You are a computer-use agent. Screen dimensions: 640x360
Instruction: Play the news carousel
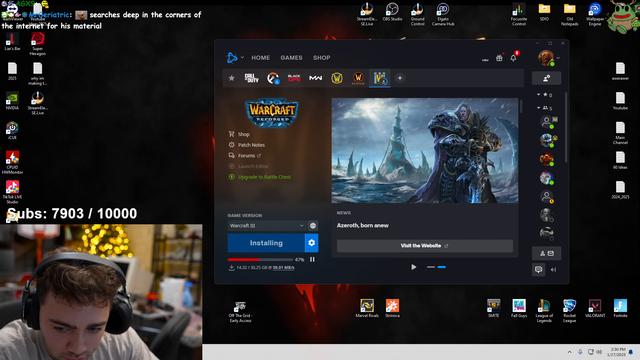[413, 267]
